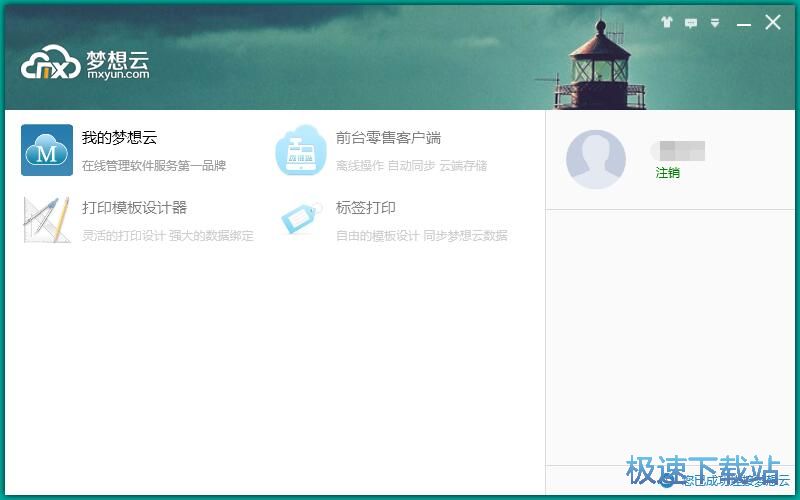Viewport: 800px width, 500px height.
Task: Click the 注销 logout link
Action: [667, 172]
